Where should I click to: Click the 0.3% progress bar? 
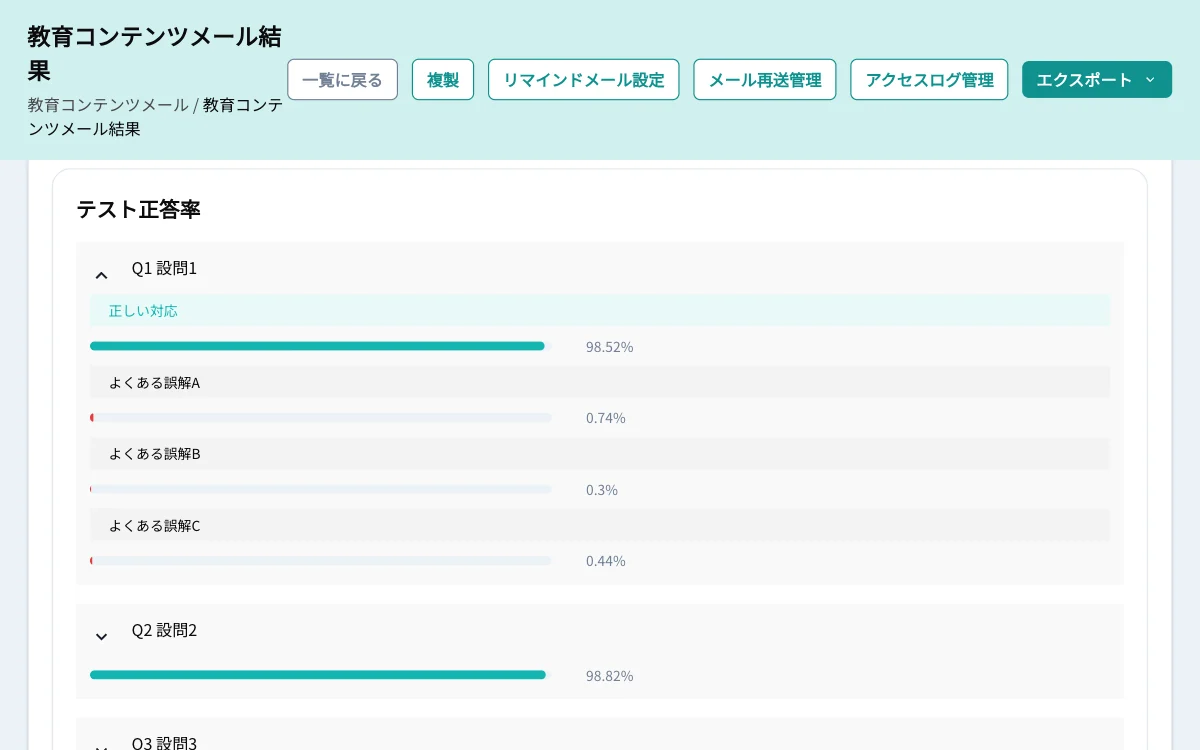(x=320, y=489)
